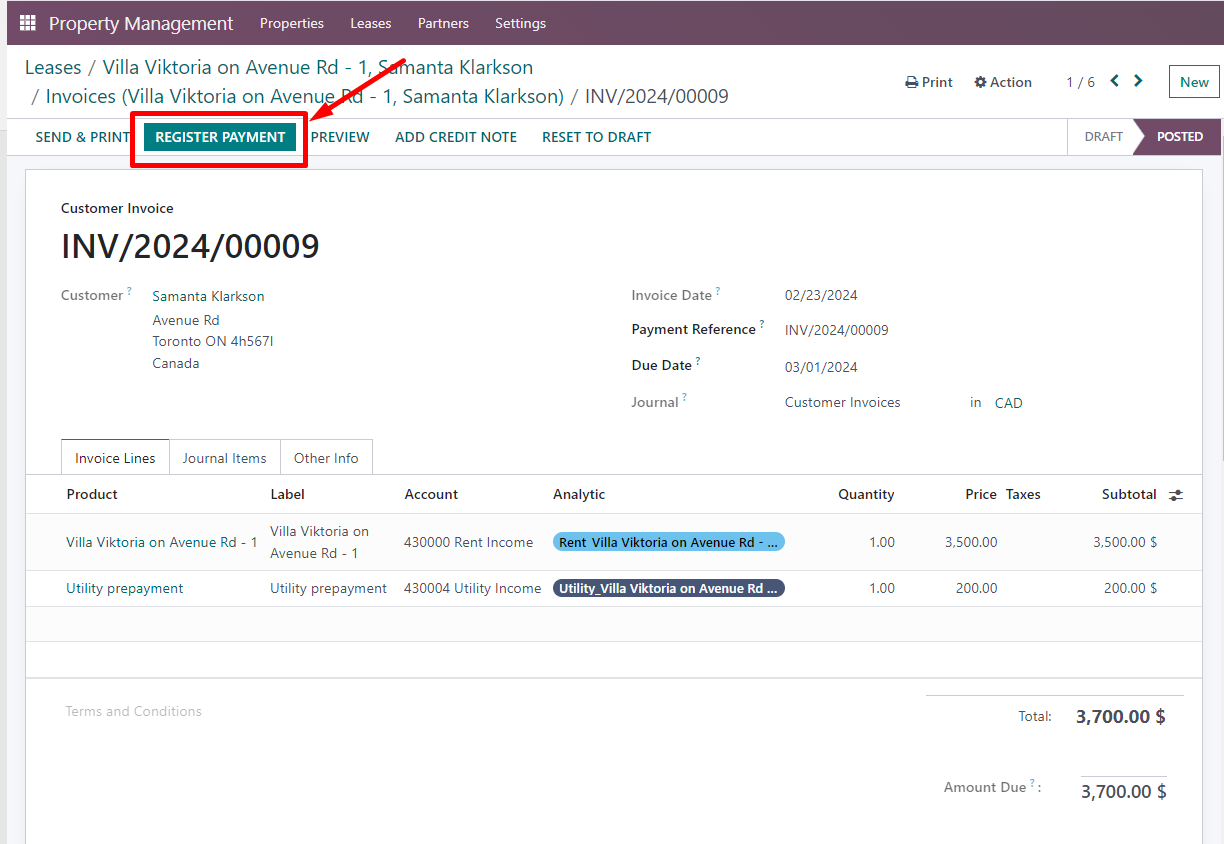
Task: Click the Label column header
Action: point(288,494)
